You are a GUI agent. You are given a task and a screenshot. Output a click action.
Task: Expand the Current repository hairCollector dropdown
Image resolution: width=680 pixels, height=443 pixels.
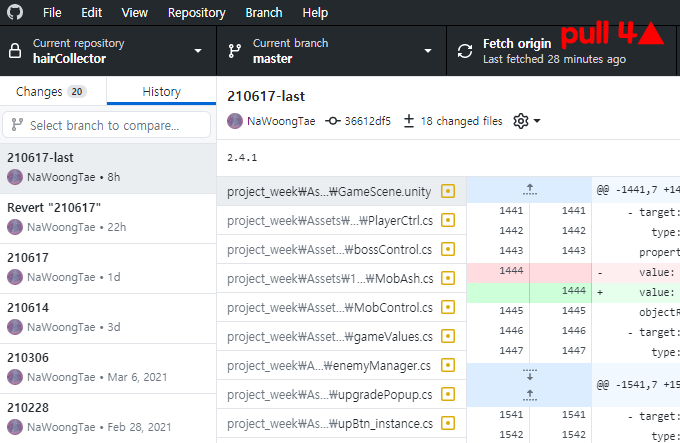coord(108,51)
